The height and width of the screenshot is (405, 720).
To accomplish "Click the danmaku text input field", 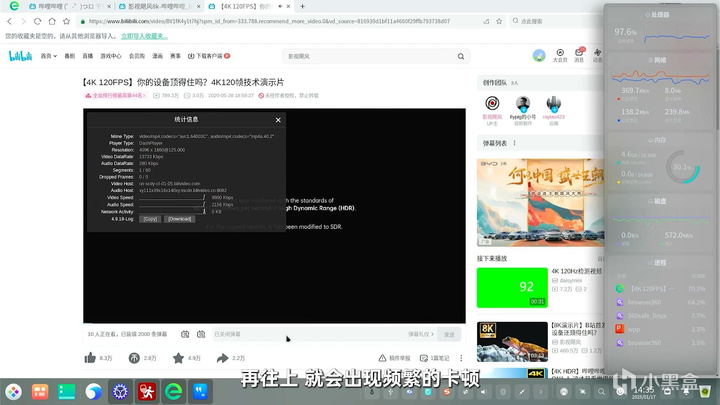I will coord(310,334).
